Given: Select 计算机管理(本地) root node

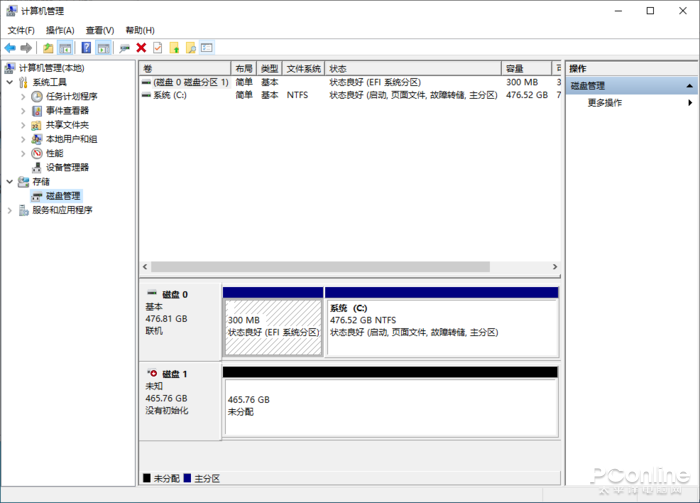Looking at the screenshot, I should point(51,68).
